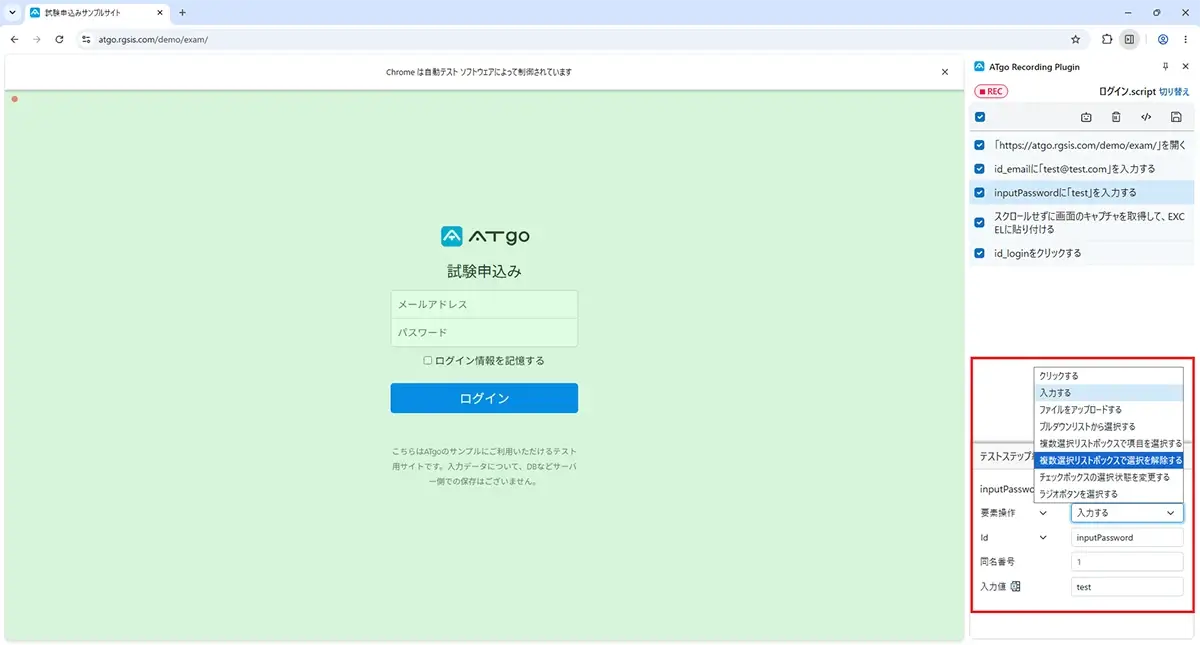Open the code view icon in plugin toolbar
Image resolution: width=1200 pixels, height=645 pixels.
coord(1146,117)
